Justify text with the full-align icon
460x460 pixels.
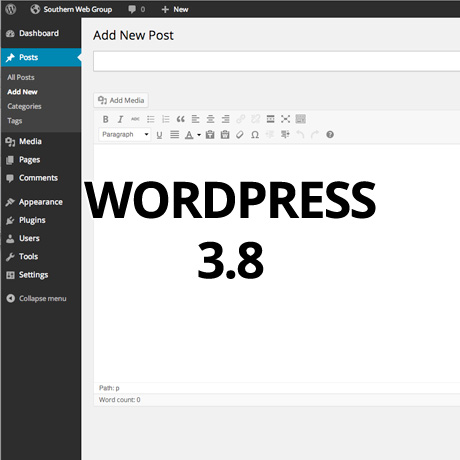pyautogui.click(x=174, y=135)
